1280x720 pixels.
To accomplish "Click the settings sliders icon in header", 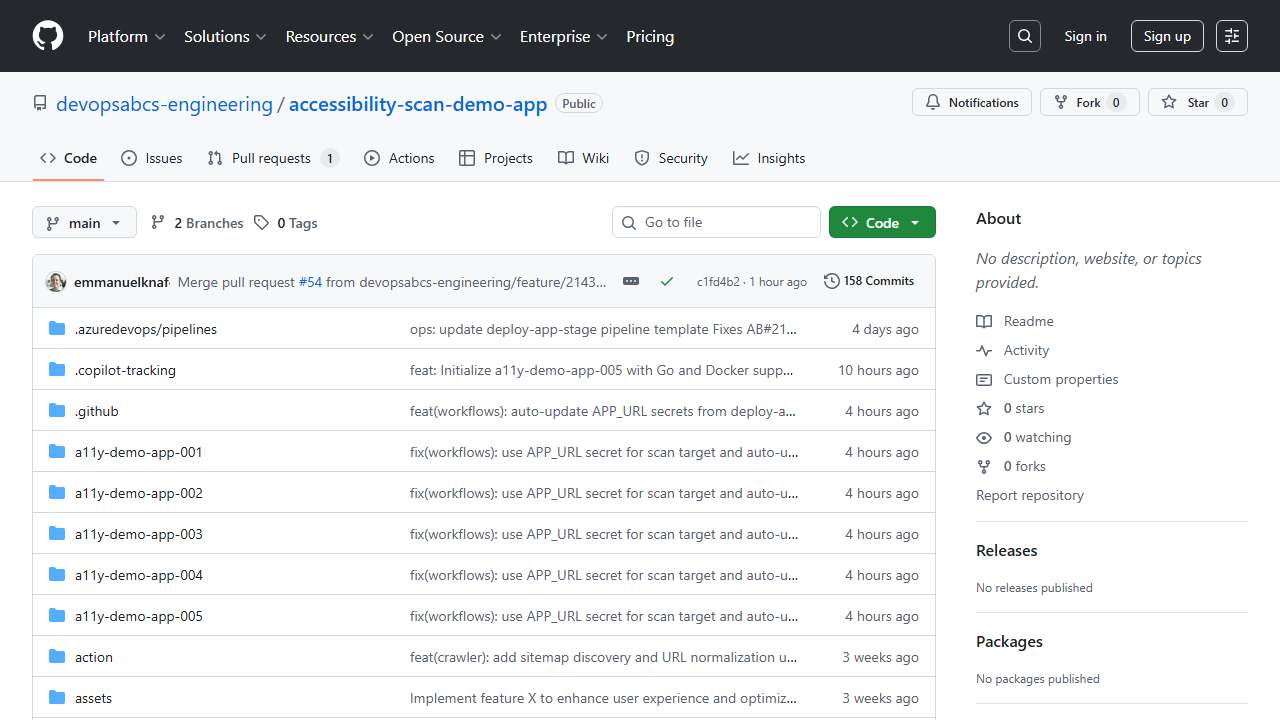I will point(1232,36).
